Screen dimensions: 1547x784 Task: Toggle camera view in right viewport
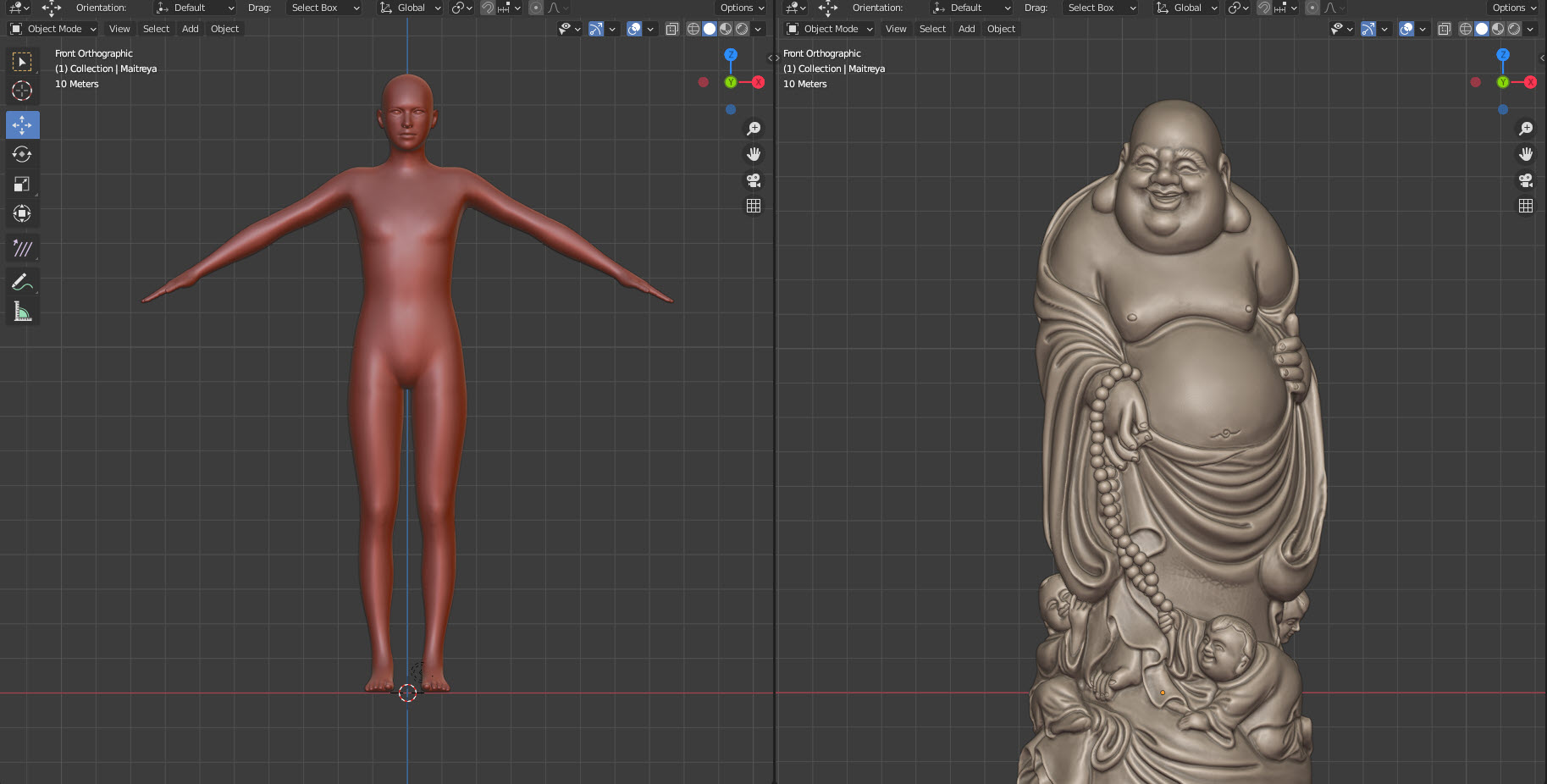[1526, 180]
